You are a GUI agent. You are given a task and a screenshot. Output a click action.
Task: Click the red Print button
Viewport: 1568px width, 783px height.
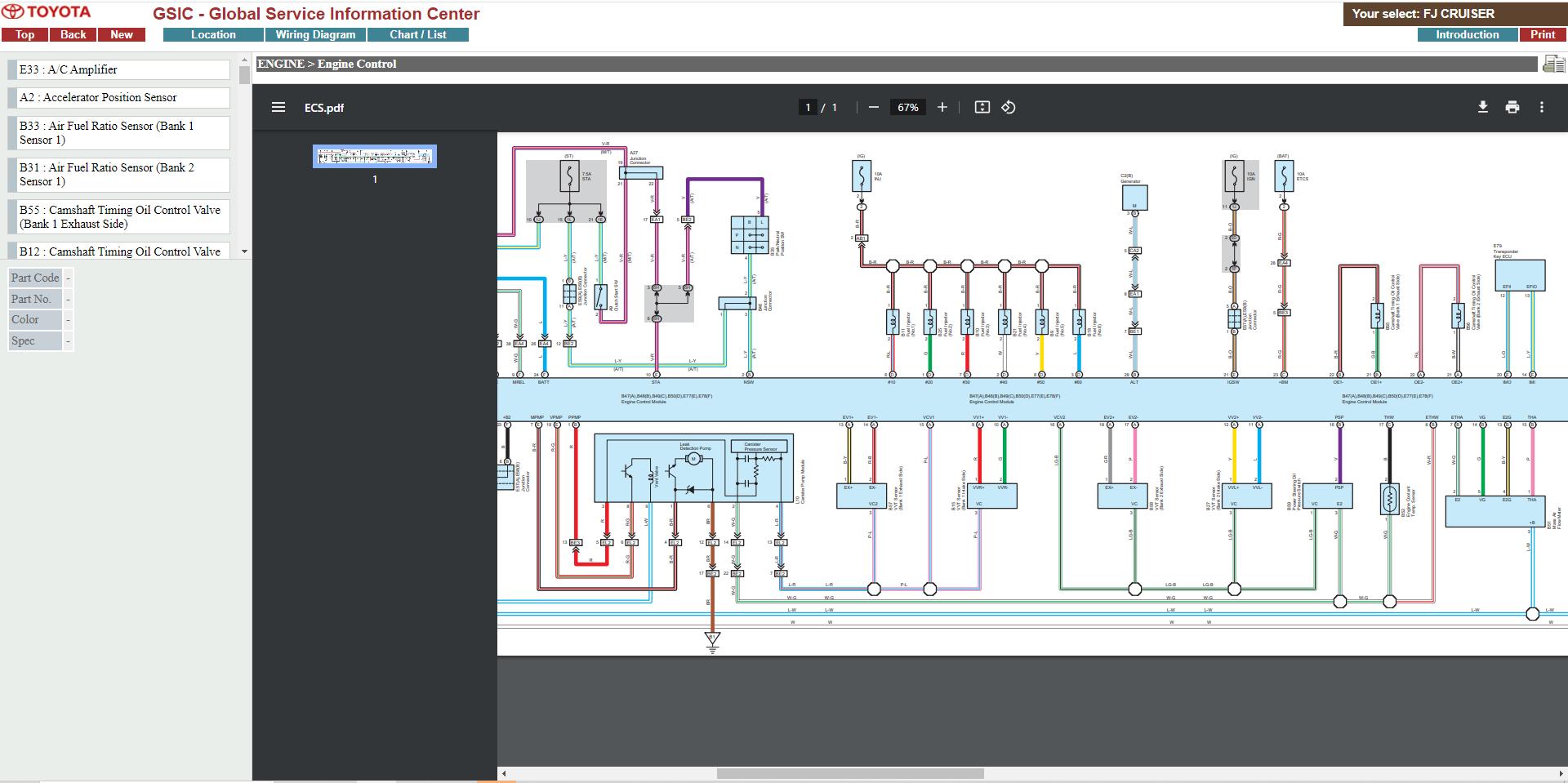pos(1543,34)
